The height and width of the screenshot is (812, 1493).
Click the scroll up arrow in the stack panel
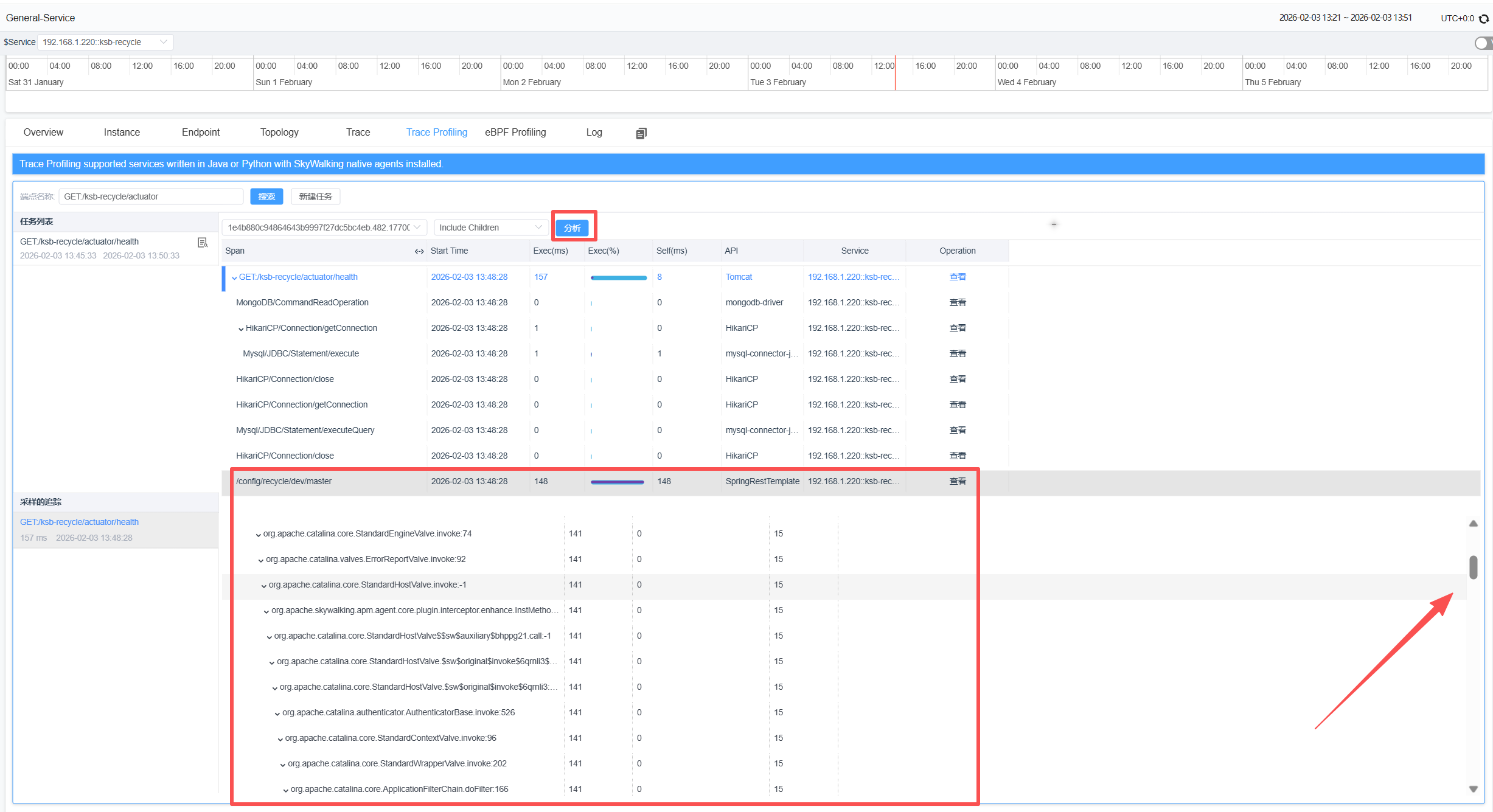(x=1473, y=524)
